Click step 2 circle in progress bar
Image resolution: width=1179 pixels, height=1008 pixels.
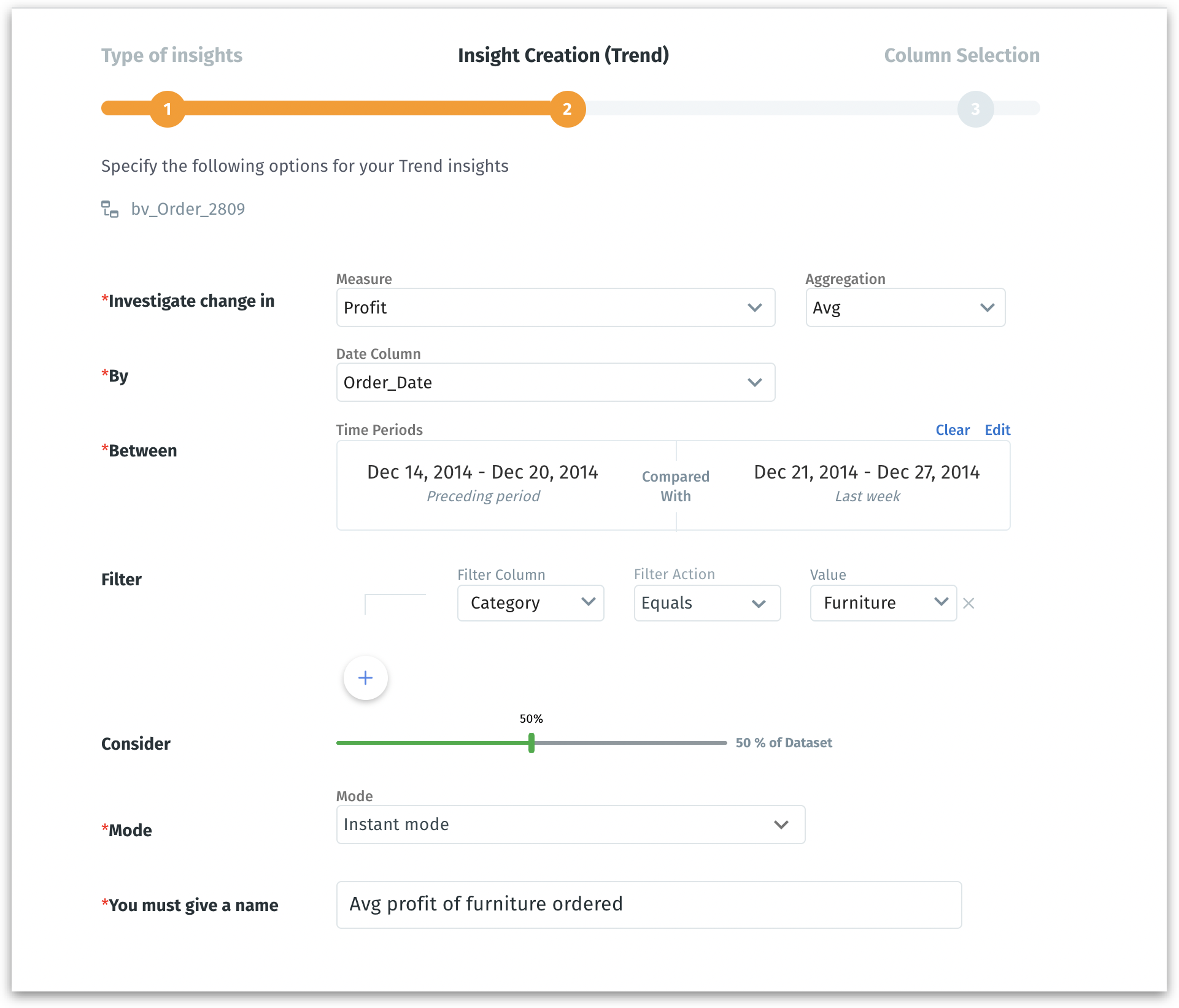tap(567, 109)
